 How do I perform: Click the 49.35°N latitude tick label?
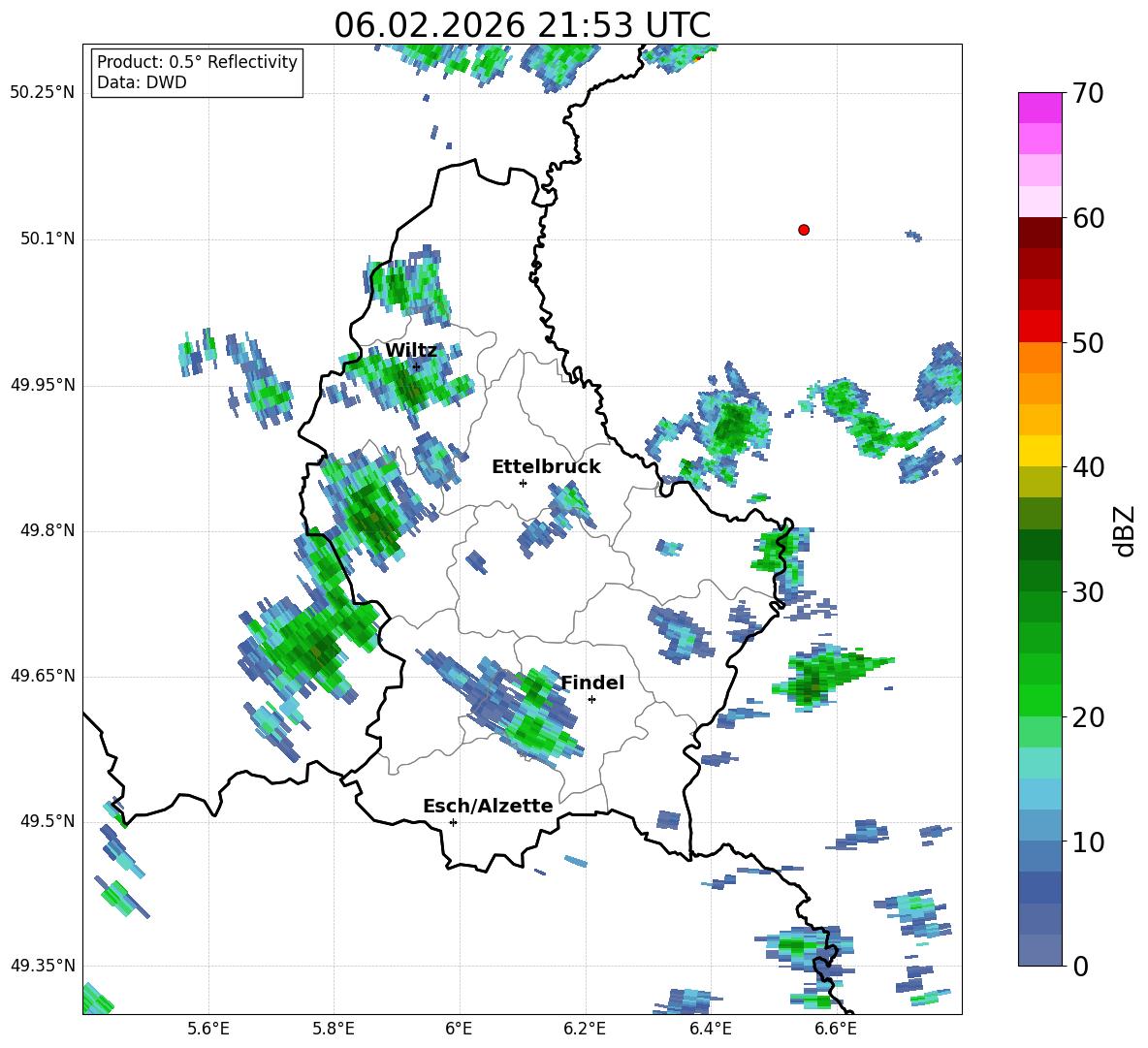pos(43,966)
